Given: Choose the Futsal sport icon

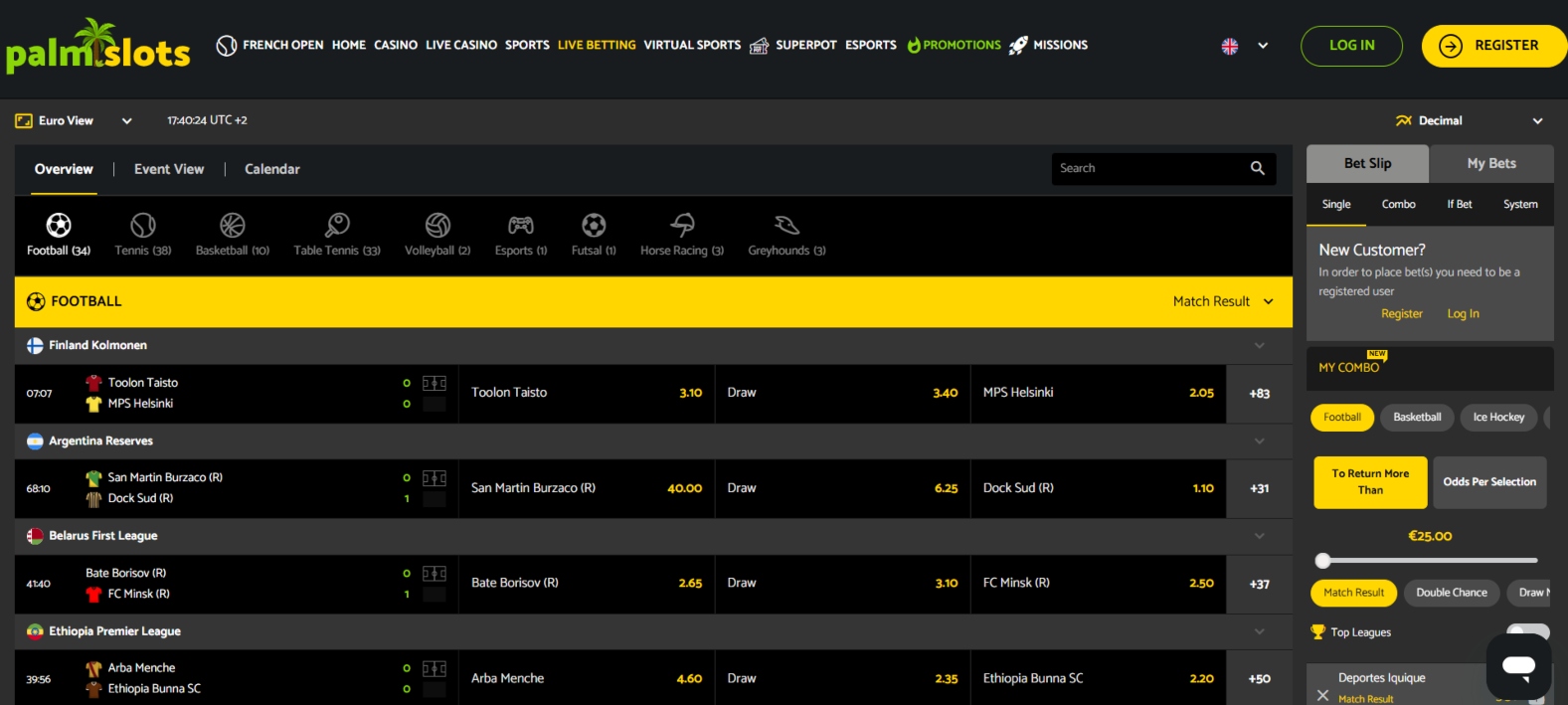Looking at the screenshot, I should 594,225.
